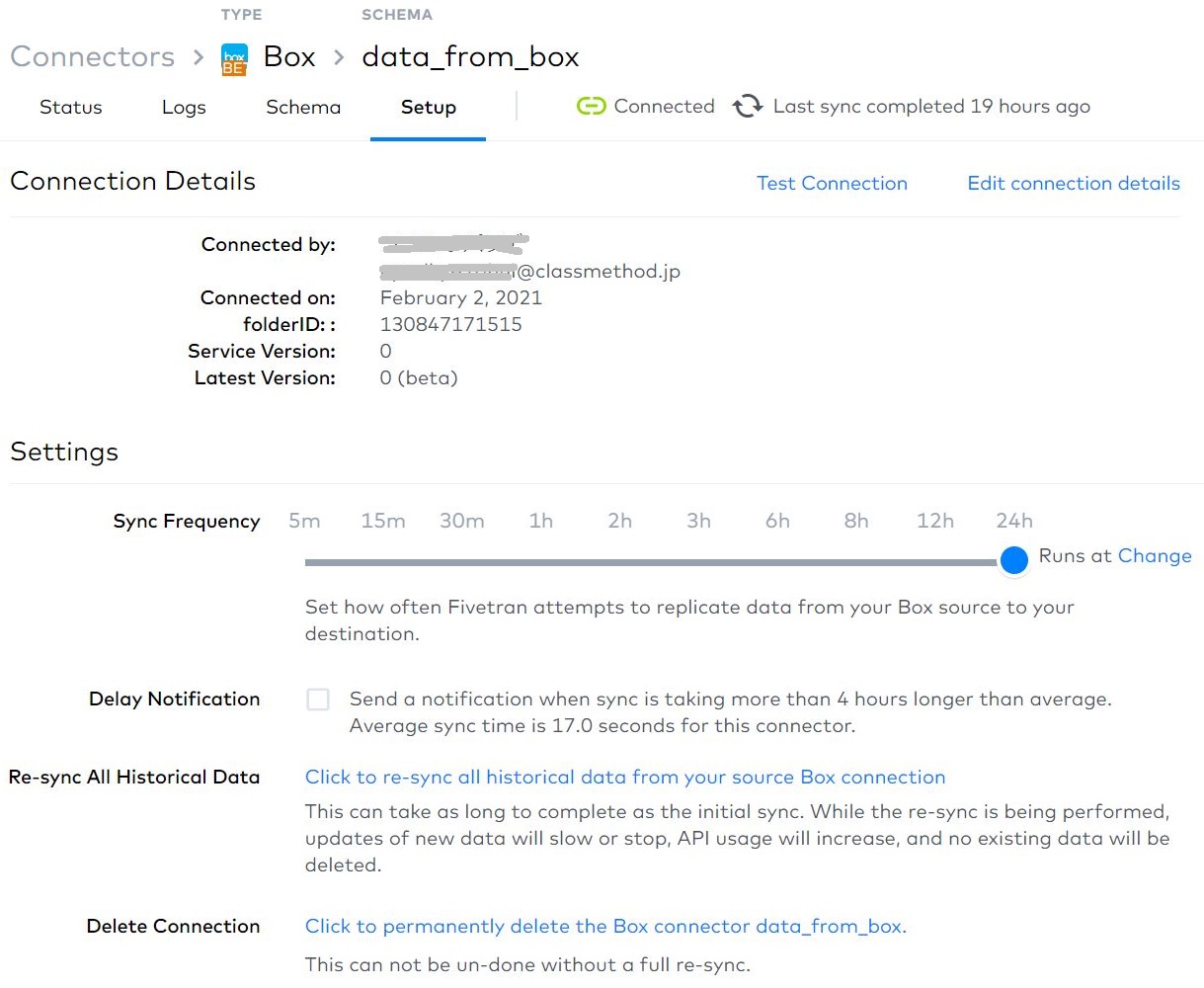Viewport: 1204px width, 988px height.
Task: Click the sync frequency slider handle
Action: coord(1014,560)
